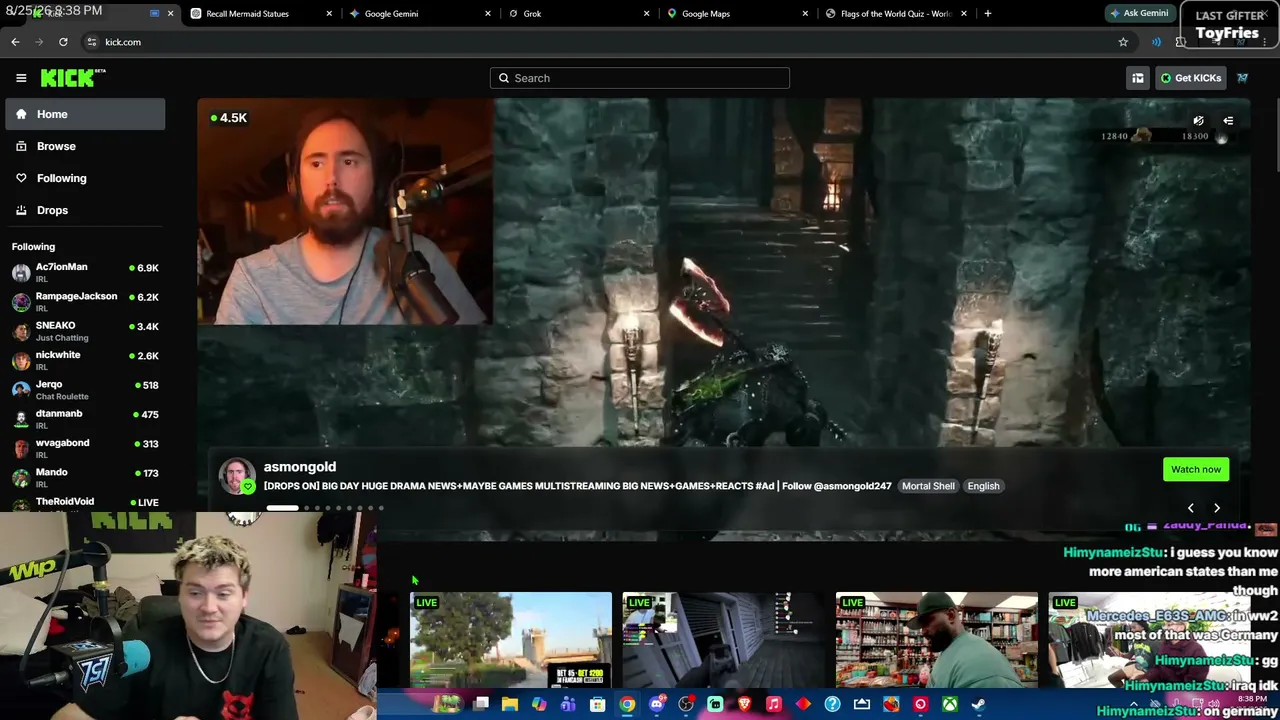Go back using the browser back arrow
The image size is (1280, 720).
pyautogui.click(x=15, y=42)
